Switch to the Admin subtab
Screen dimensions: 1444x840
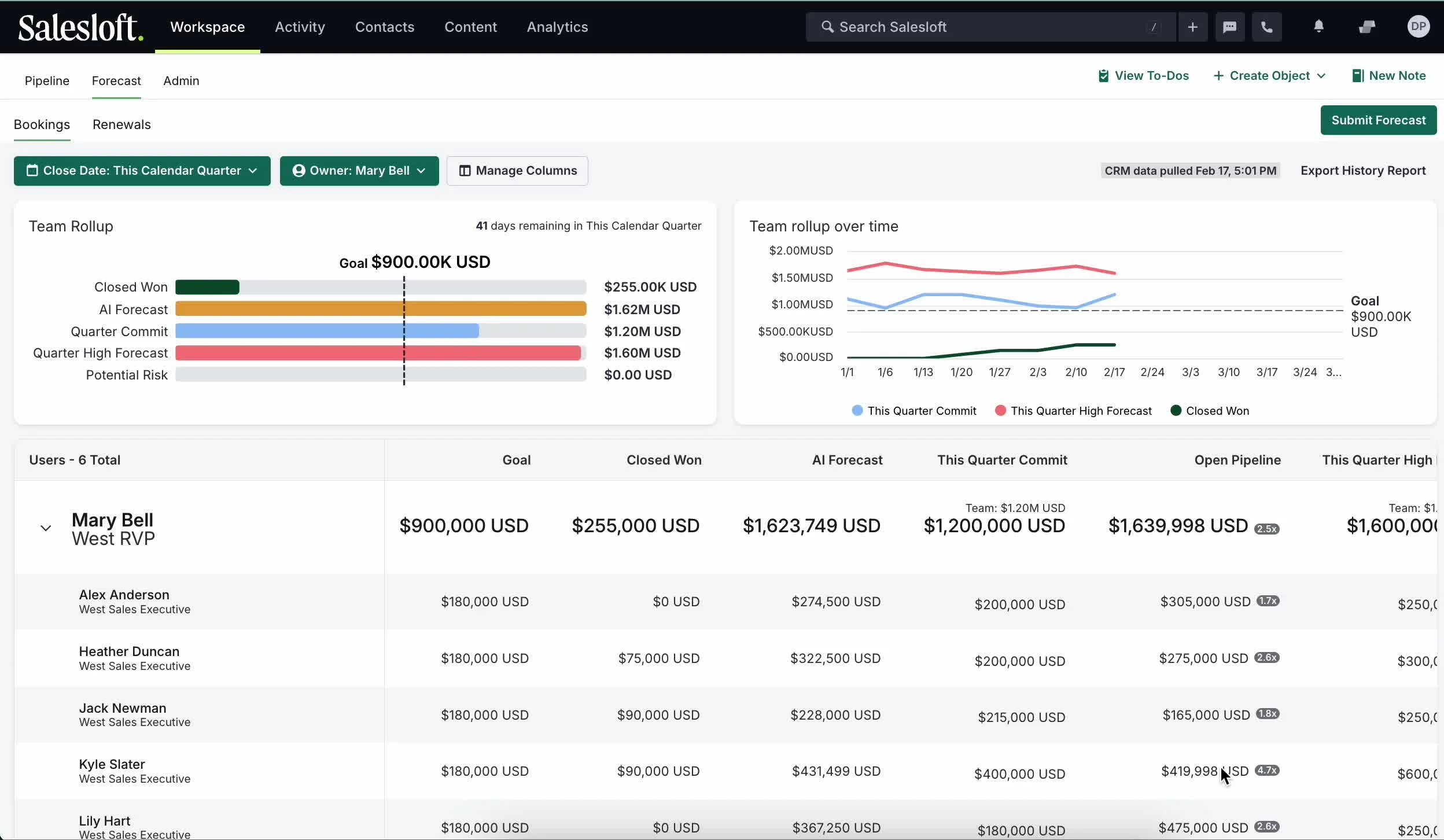tap(181, 80)
